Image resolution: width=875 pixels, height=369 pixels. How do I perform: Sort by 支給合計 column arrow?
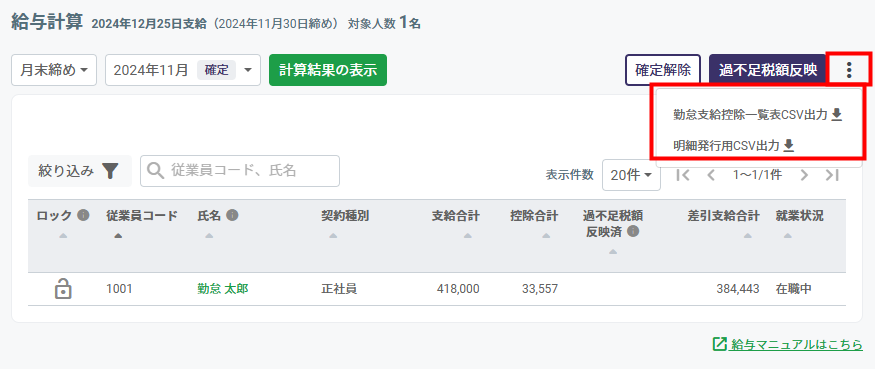(467, 236)
